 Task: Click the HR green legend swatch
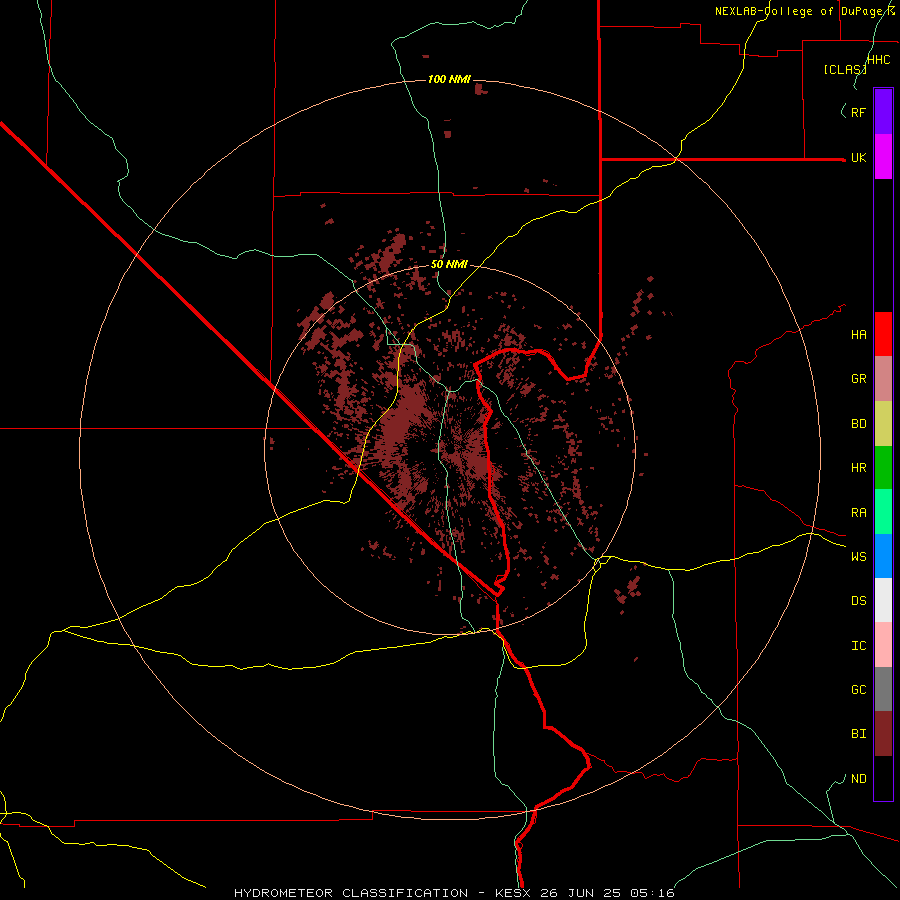[x=883, y=467]
